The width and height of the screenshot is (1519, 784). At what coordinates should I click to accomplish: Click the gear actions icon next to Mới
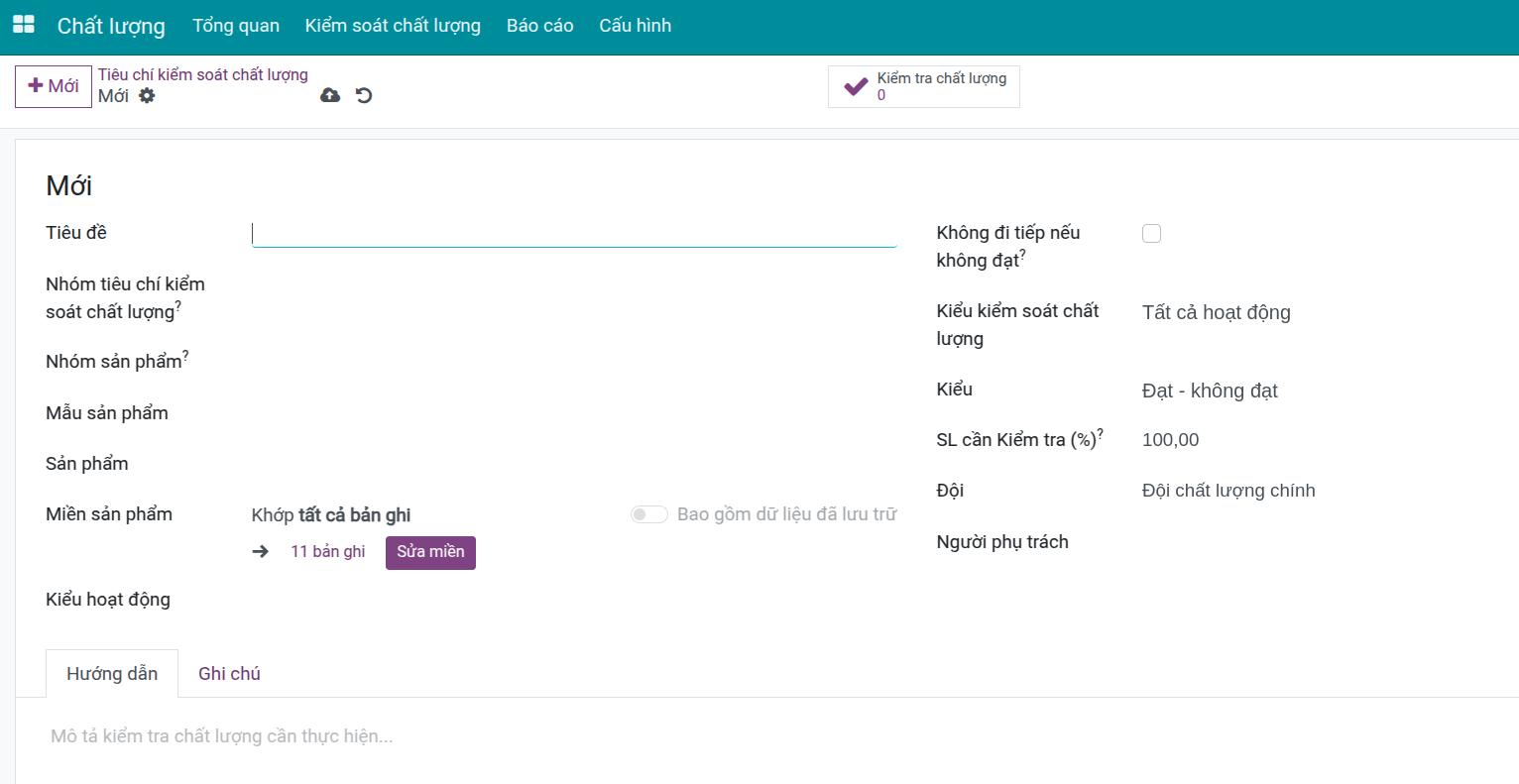coord(147,96)
